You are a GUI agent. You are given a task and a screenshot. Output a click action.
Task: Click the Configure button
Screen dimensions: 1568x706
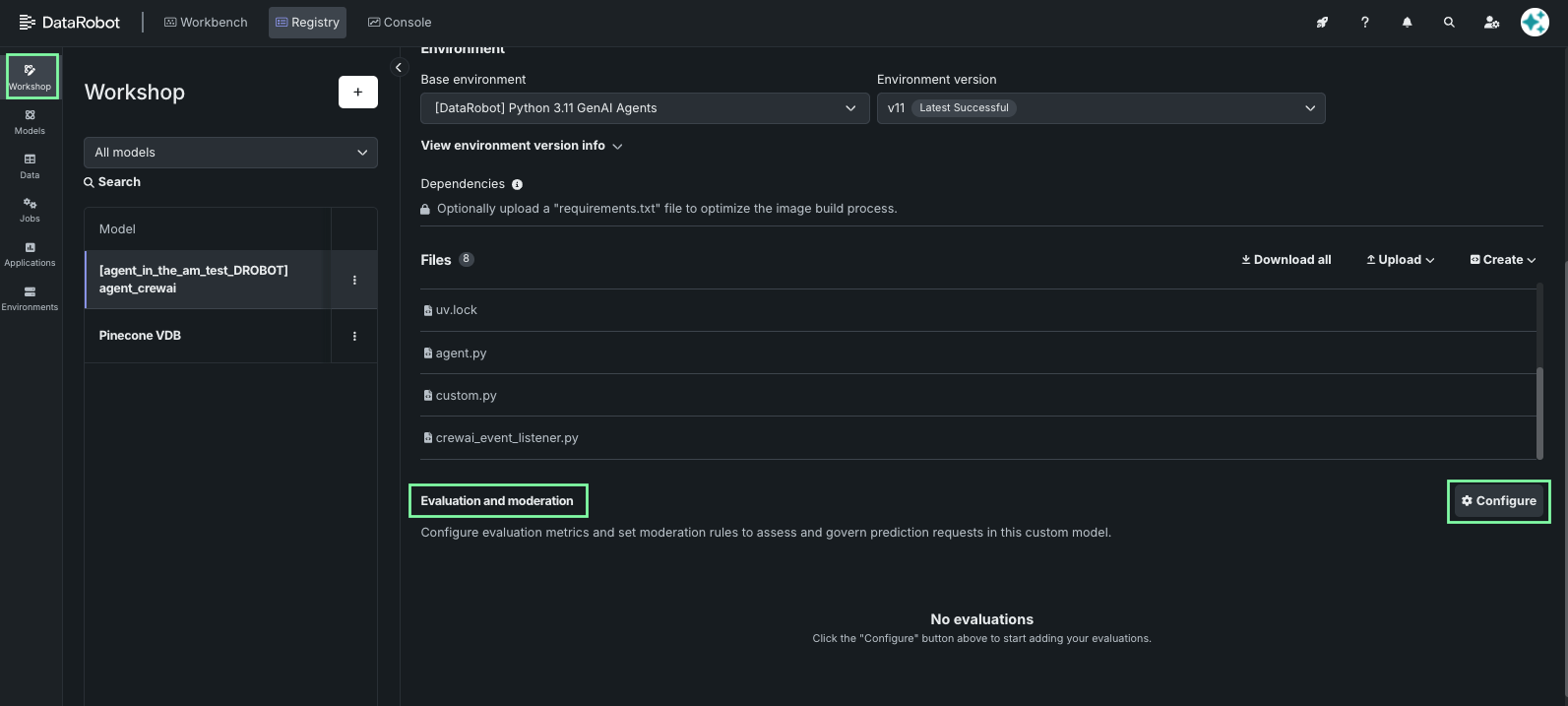click(1498, 501)
